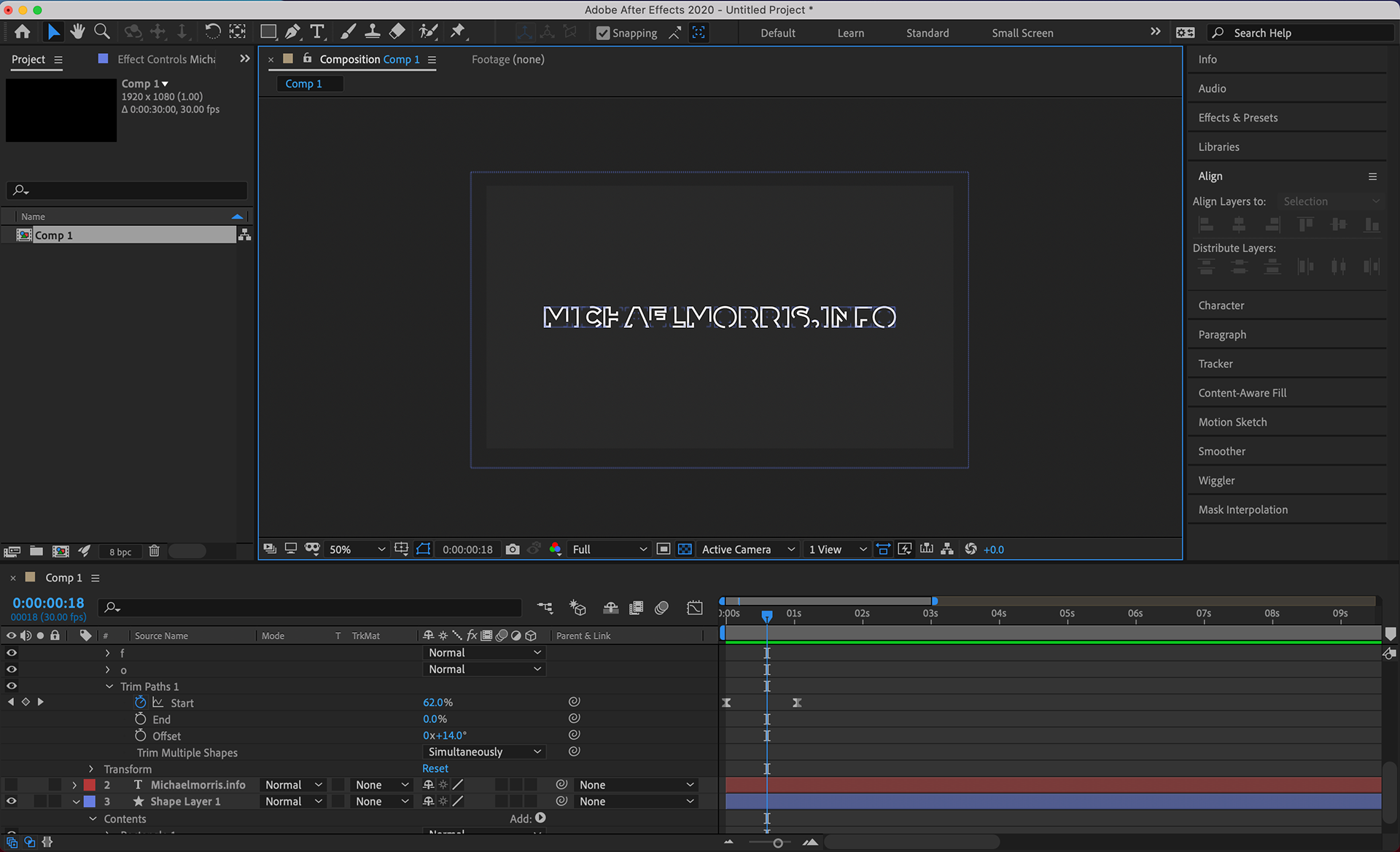The width and height of the screenshot is (1400, 852).
Task: Click the timeline zoom slider handle
Action: pyautogui.click(x=778, y=843)
